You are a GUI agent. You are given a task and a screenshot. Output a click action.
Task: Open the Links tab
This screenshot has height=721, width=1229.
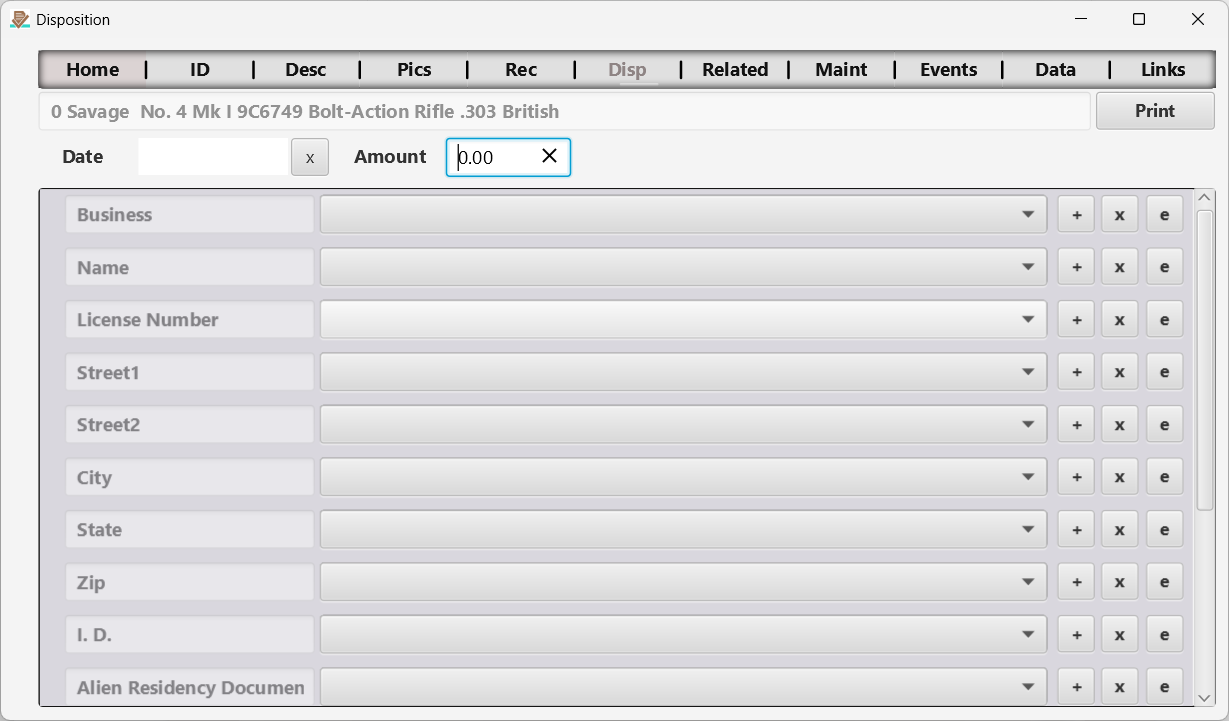click(x=1163, y=69)
